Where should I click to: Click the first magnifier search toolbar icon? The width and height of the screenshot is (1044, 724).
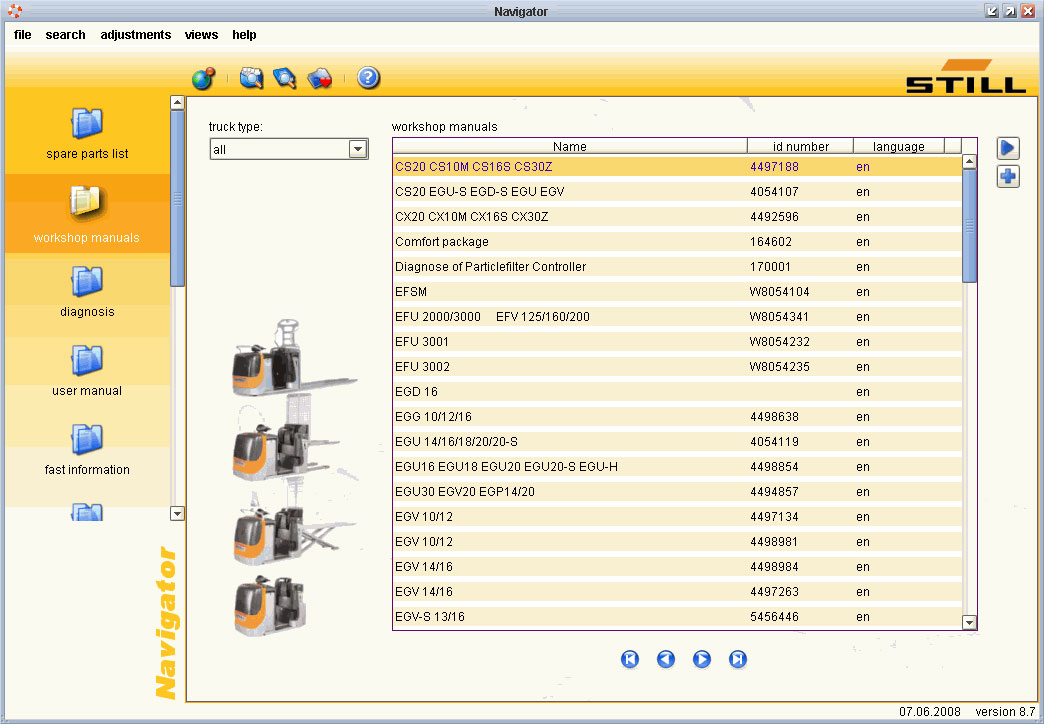(251, 79)
